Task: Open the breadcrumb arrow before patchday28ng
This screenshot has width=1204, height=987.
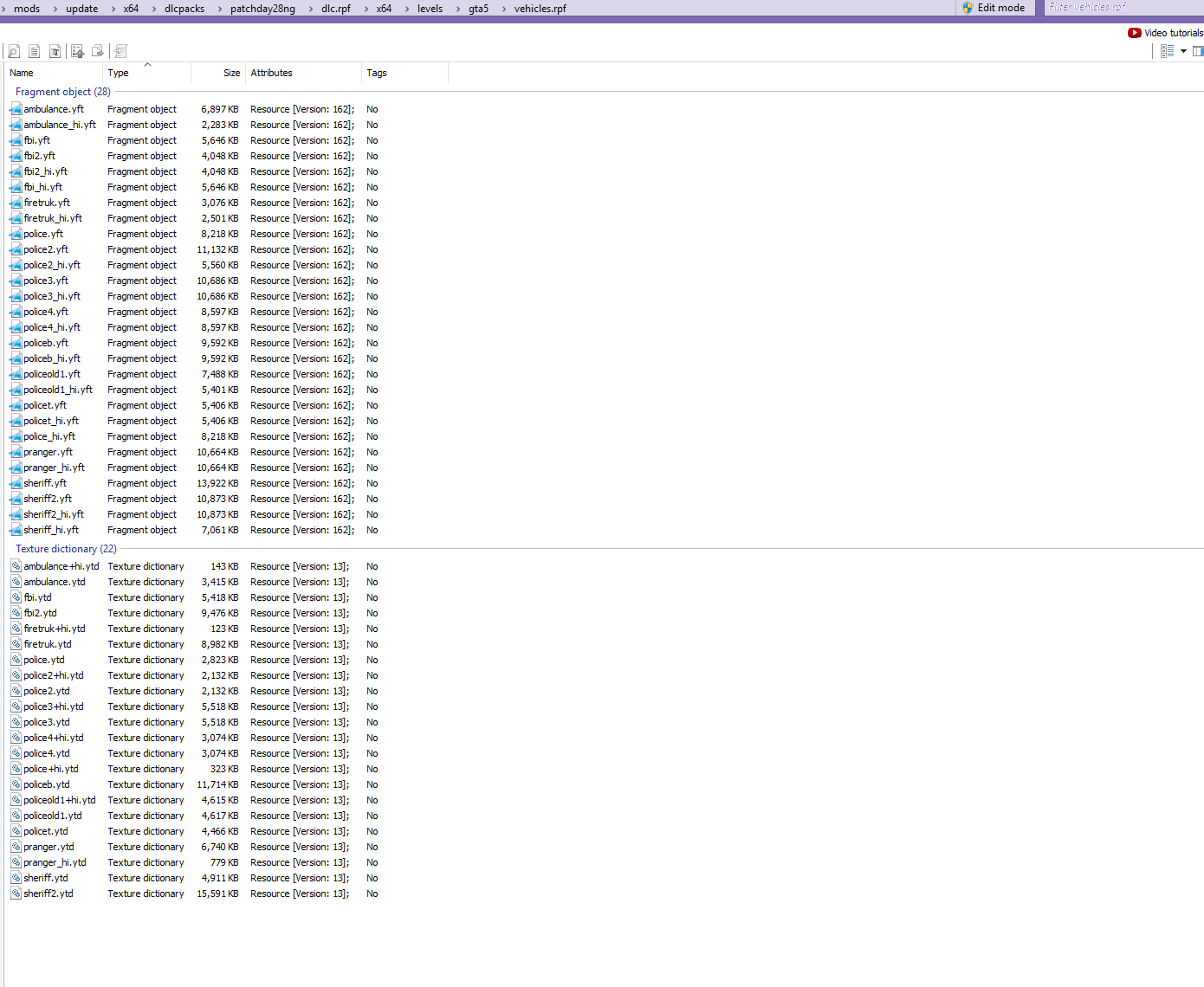Action: 220,9
